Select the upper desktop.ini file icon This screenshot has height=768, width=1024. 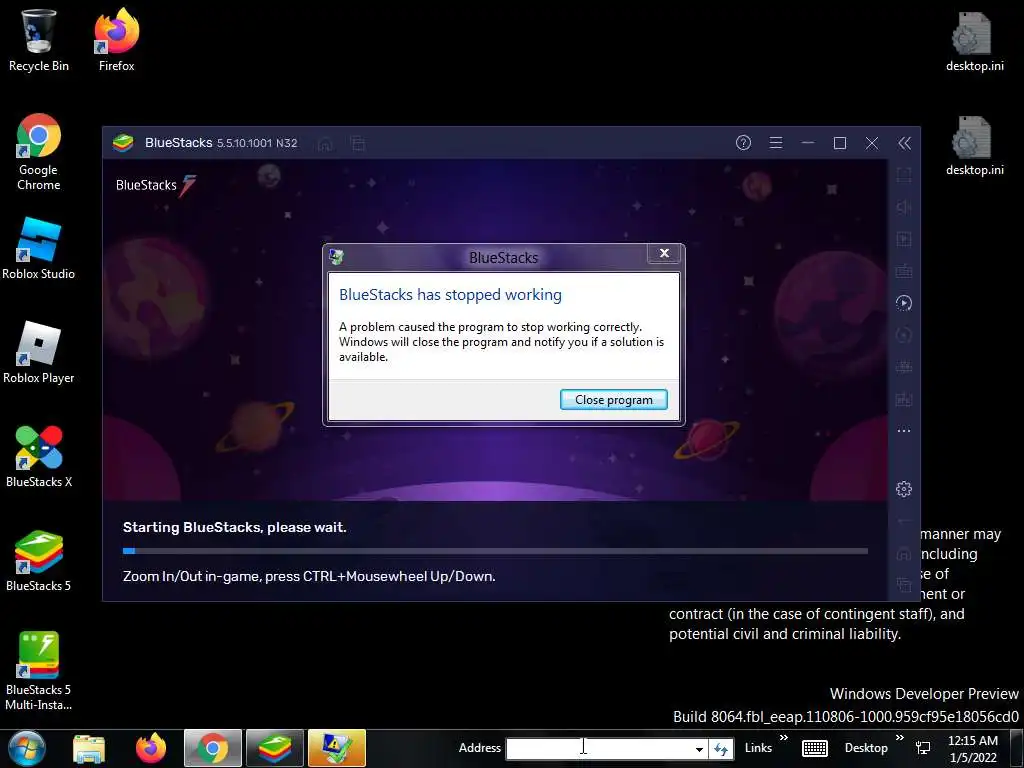[x=974, y=42]
